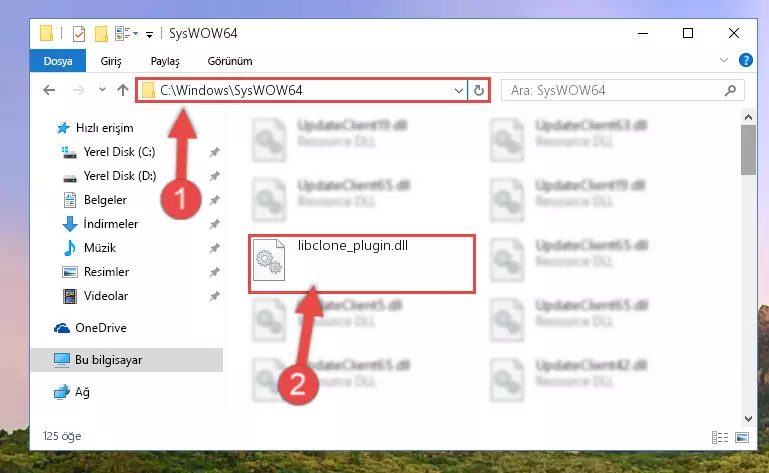
Task: Click the New folder quick access icon
Action: click(x=101, y=33)
